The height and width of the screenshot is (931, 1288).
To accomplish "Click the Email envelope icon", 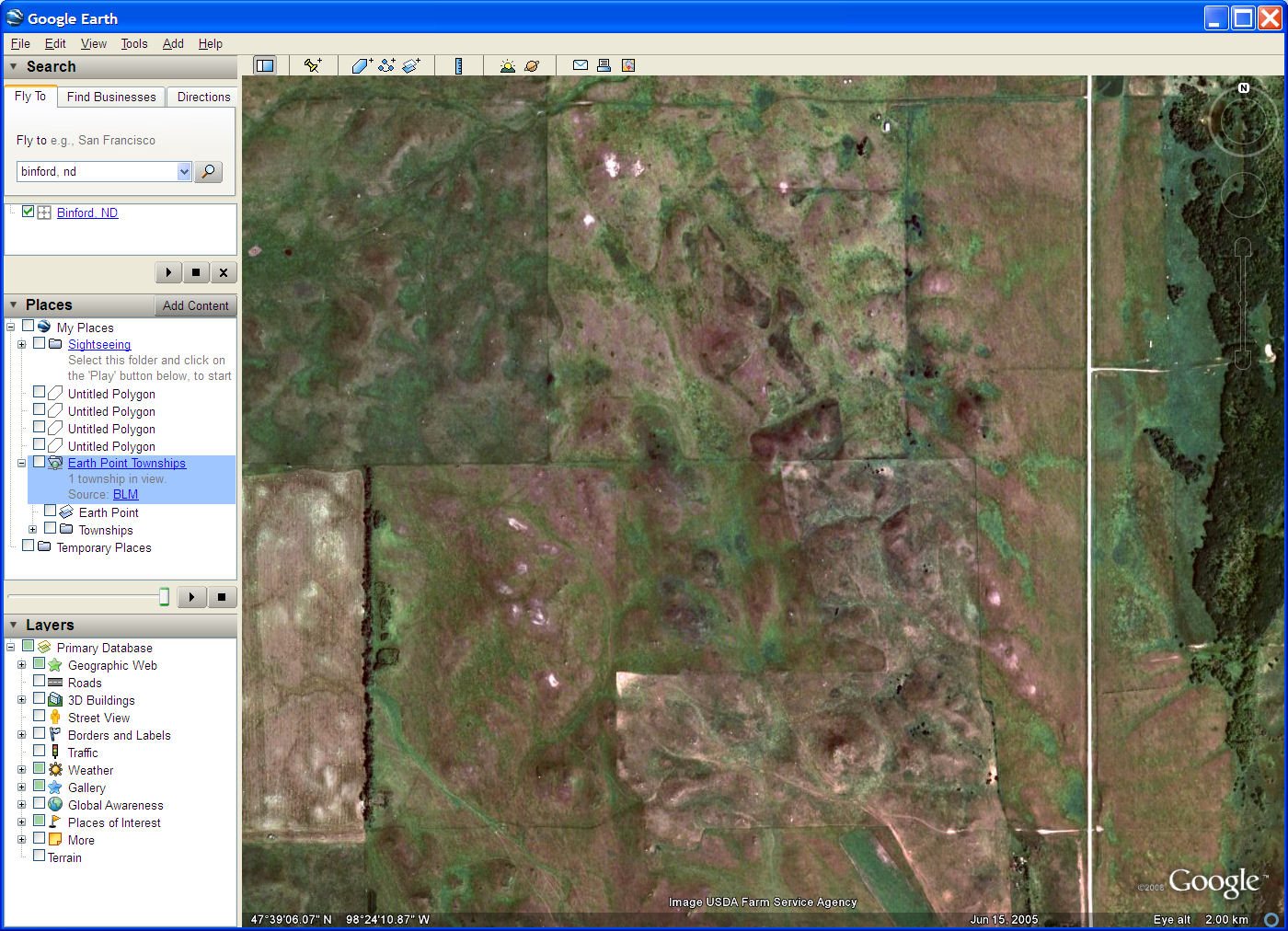I will (x=581, y=65).
